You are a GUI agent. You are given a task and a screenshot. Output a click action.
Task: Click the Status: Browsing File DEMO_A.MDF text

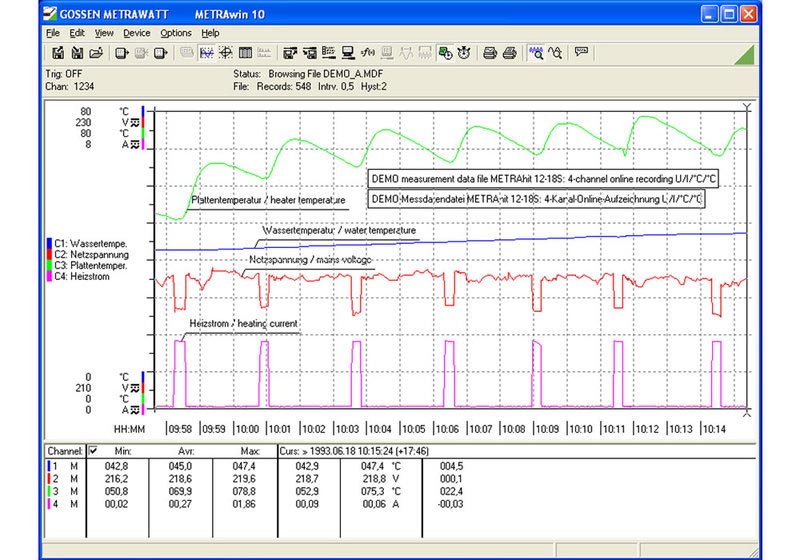308,74
